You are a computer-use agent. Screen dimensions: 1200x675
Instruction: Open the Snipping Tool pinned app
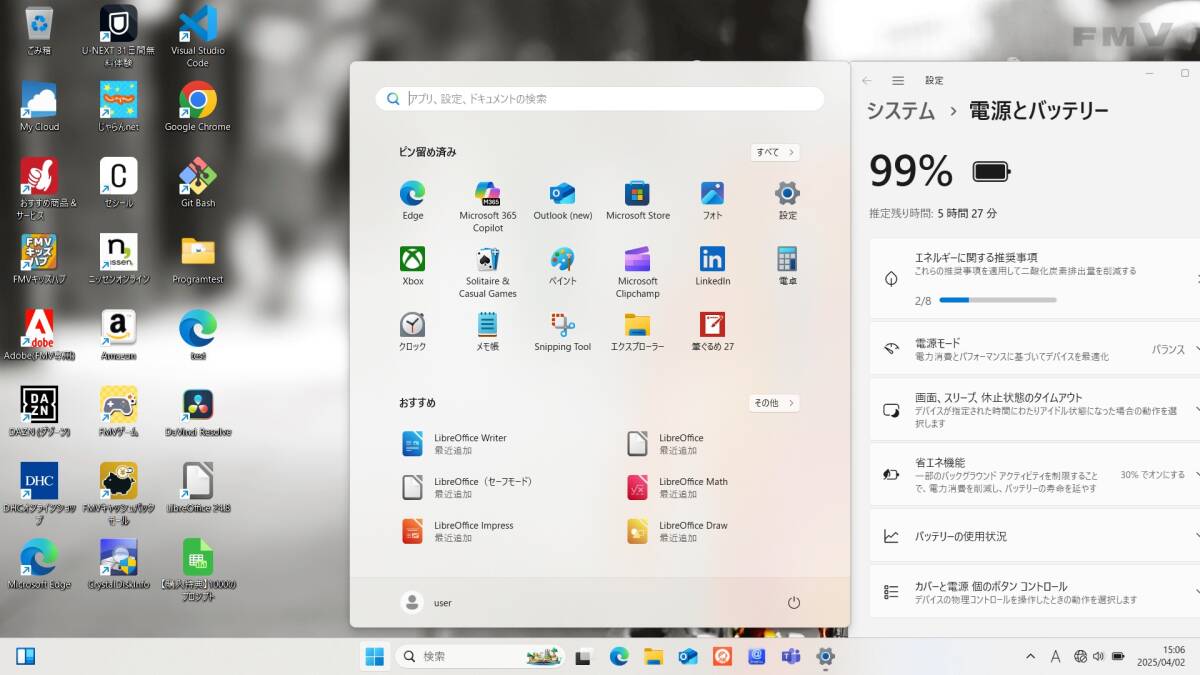pyautogui.click(x=562, y=332)
